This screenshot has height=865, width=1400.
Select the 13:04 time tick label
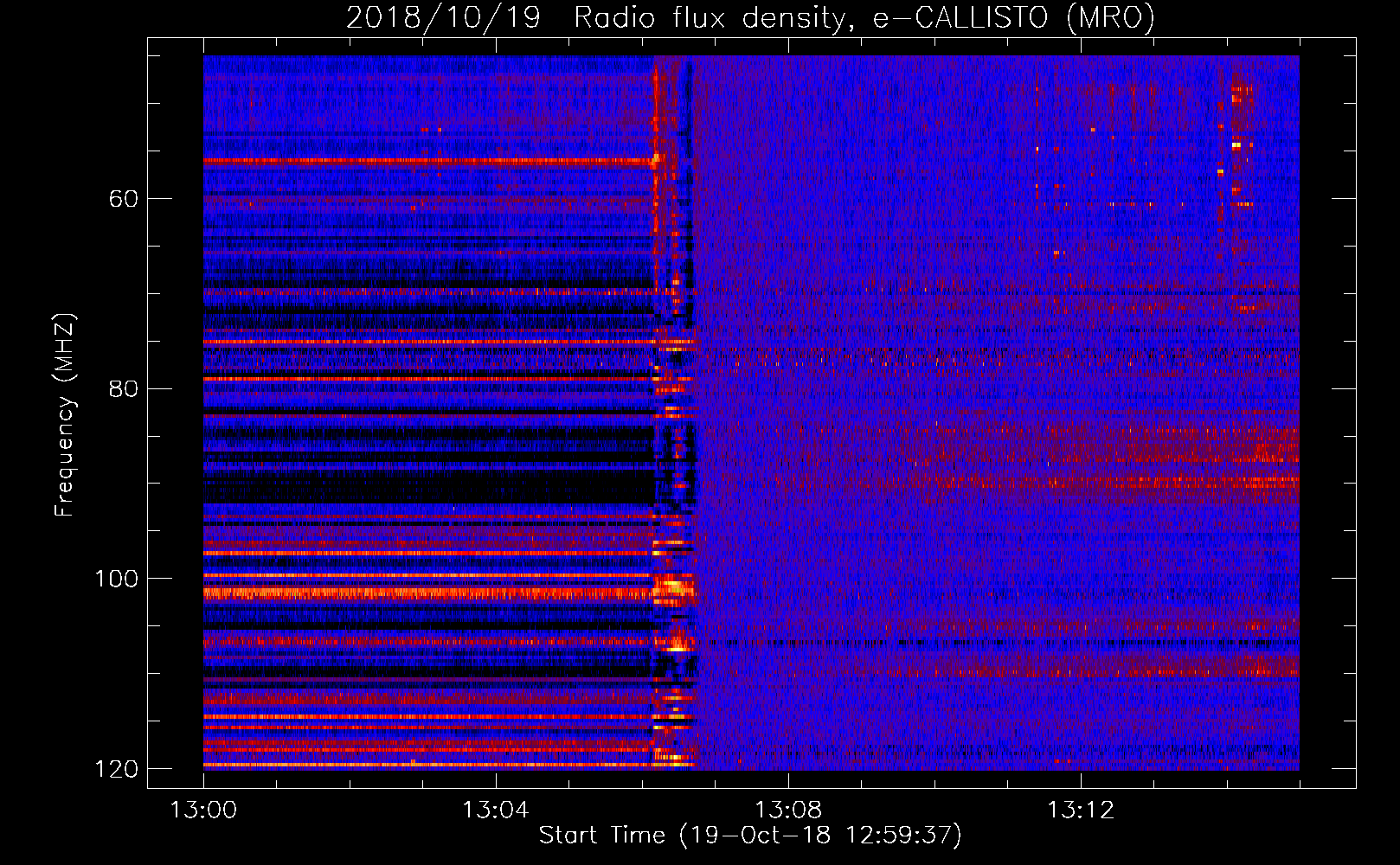[x=496, y=811]
